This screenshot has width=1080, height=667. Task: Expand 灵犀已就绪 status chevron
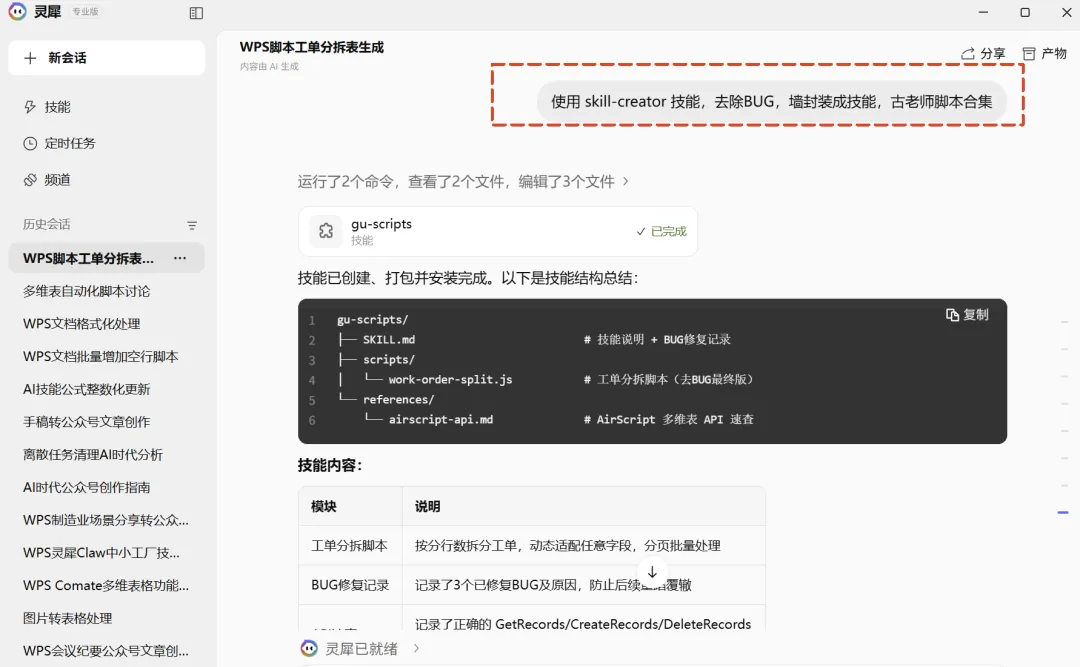[416, 648]
